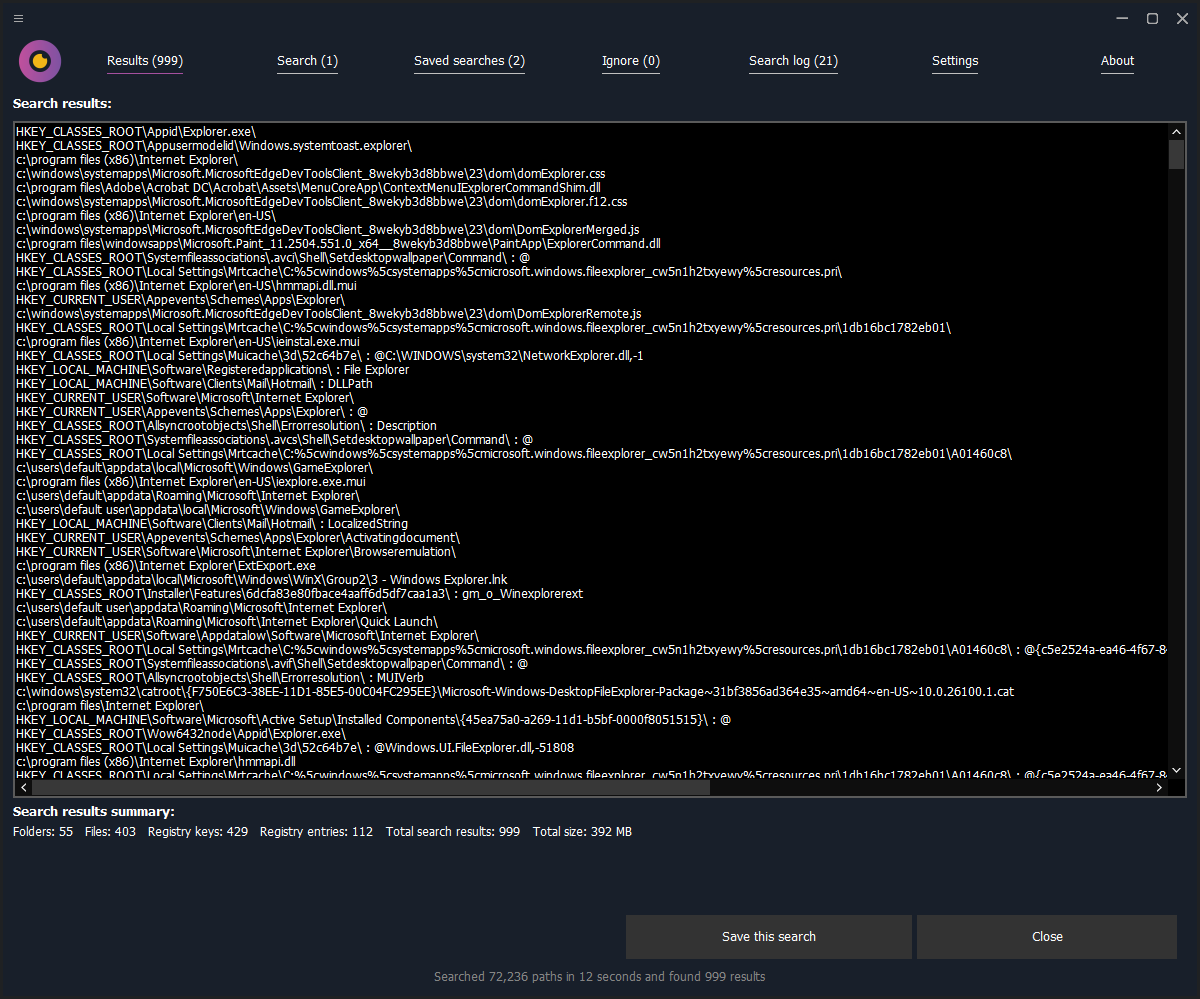Screen dimensions: 1200x999
Task: Minimize the window
Action: pos(1122,18)
